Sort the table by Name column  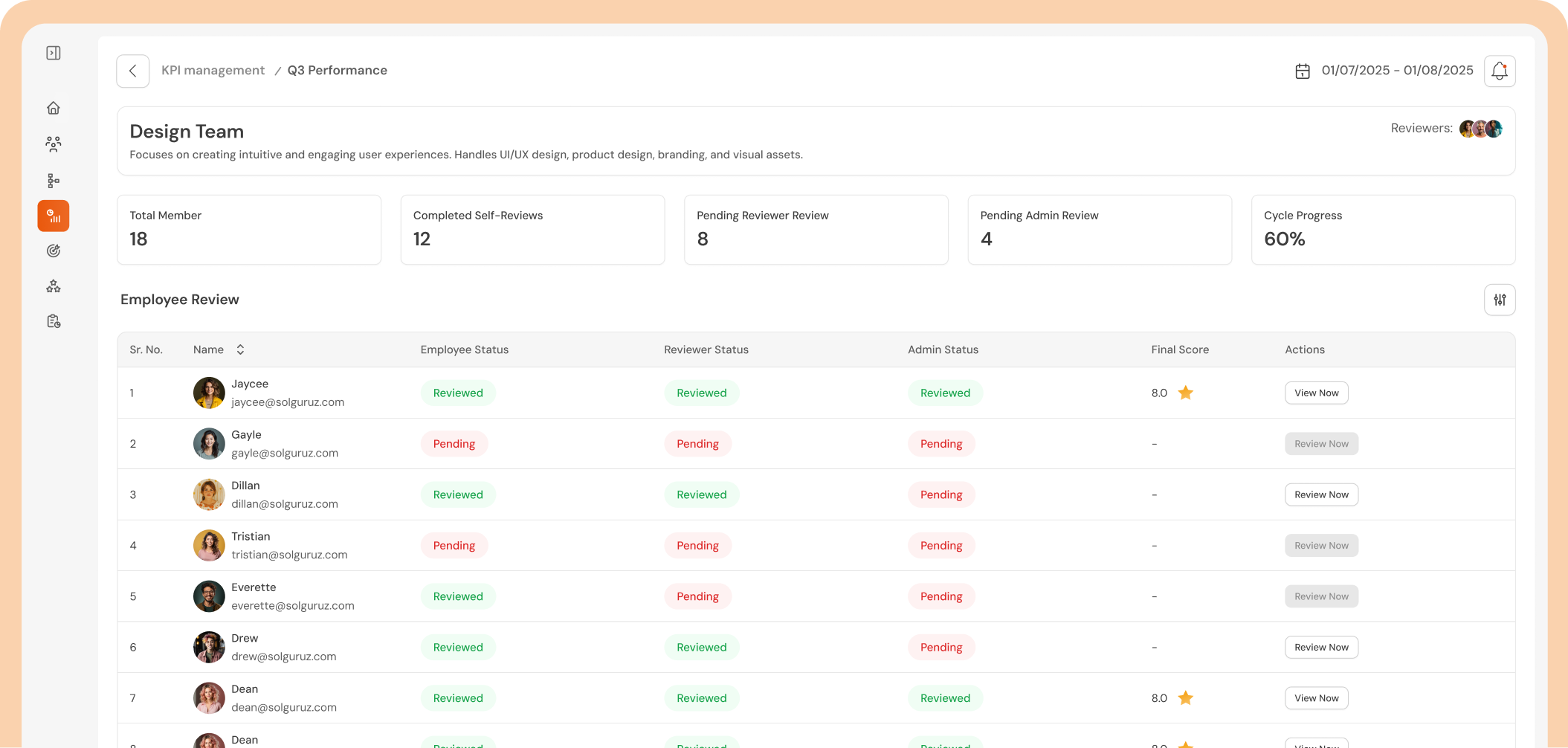coord(240,349)
